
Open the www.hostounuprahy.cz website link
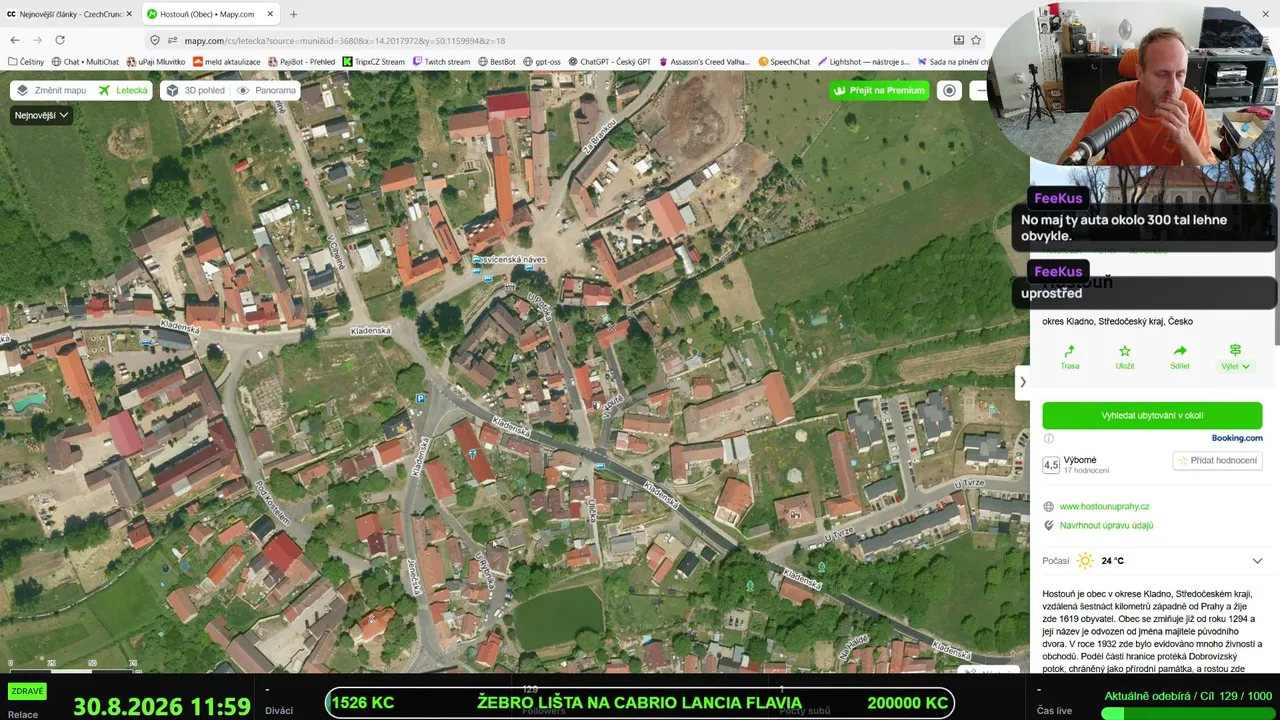[x=1104, y=507]
